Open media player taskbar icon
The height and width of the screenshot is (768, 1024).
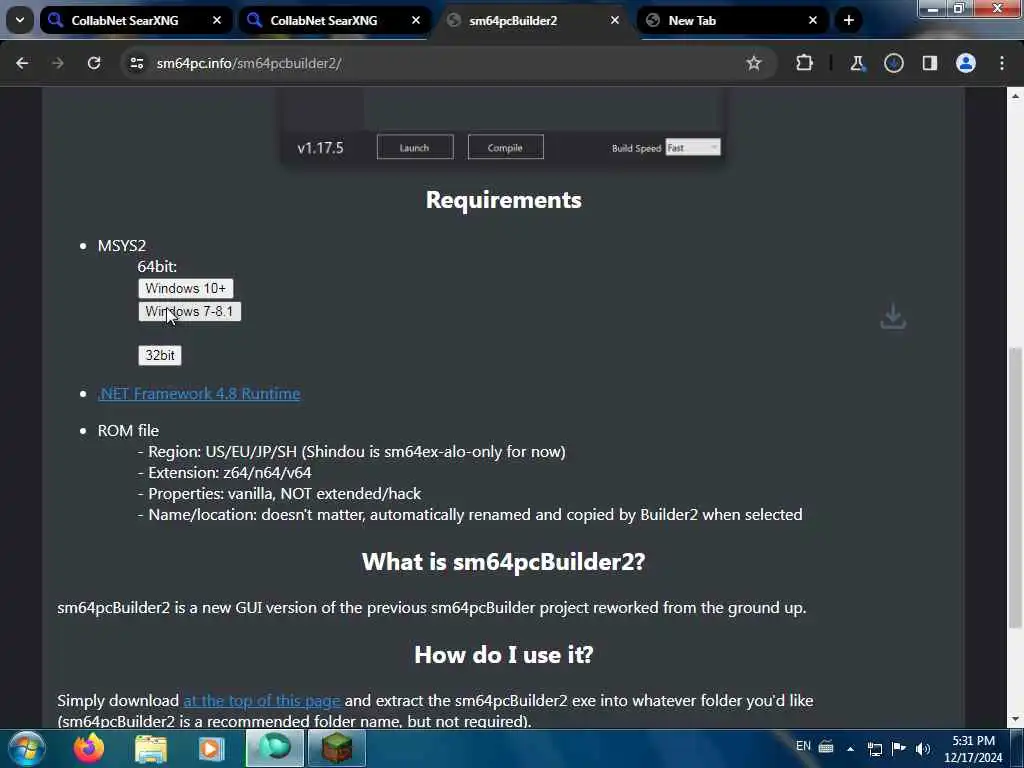coord(212,748)
